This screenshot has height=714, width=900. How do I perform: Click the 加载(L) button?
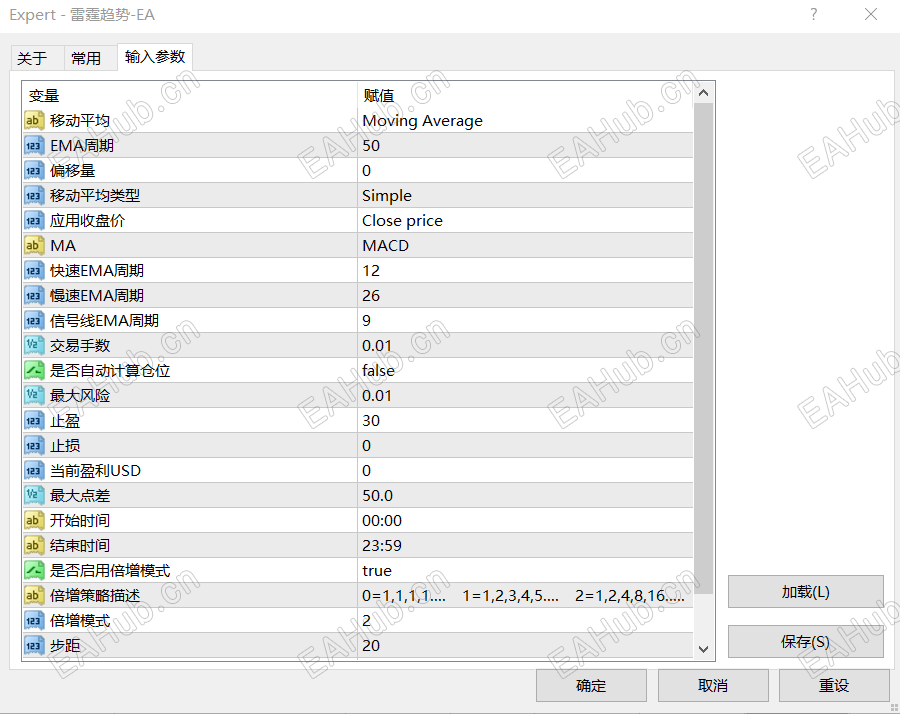(x=805, y=592)
